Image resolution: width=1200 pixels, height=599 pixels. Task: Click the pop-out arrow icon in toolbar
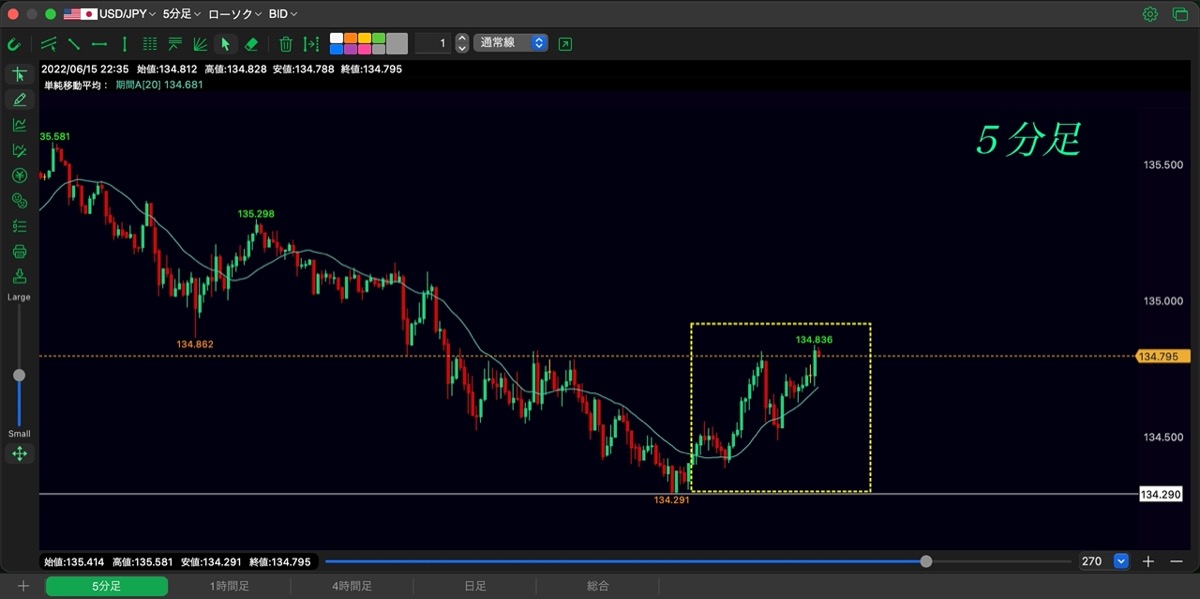[x=566, y=44]
